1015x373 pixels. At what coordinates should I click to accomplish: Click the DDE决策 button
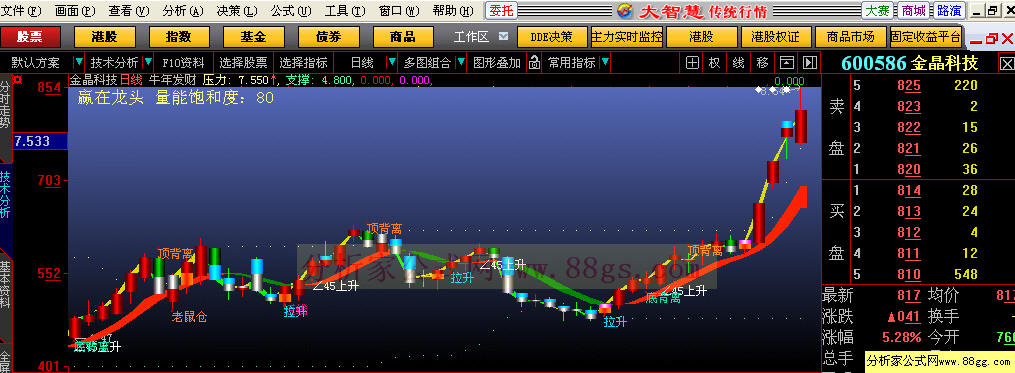(x=551, y=37)
